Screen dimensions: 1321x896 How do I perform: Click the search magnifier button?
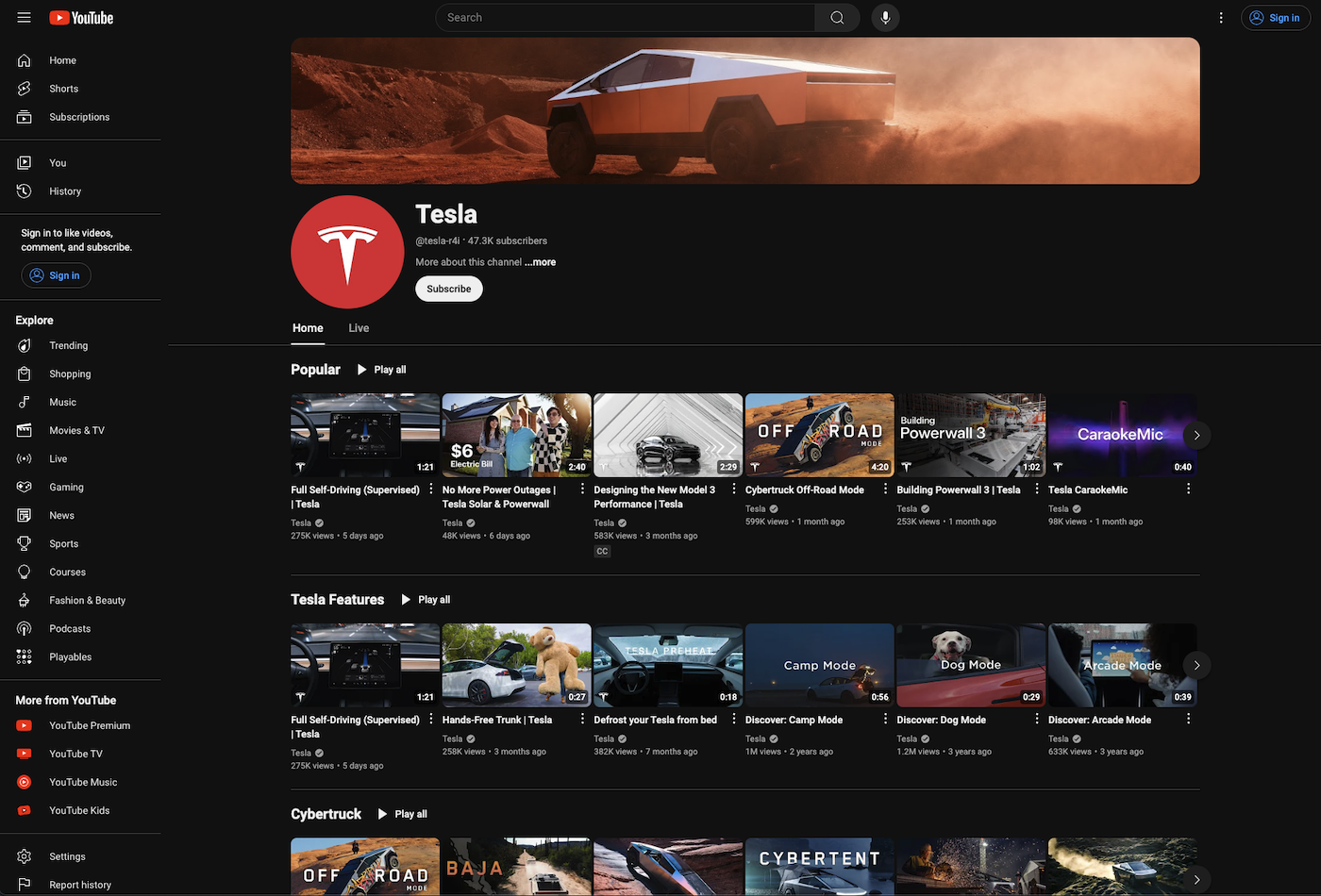pos(837,18)
